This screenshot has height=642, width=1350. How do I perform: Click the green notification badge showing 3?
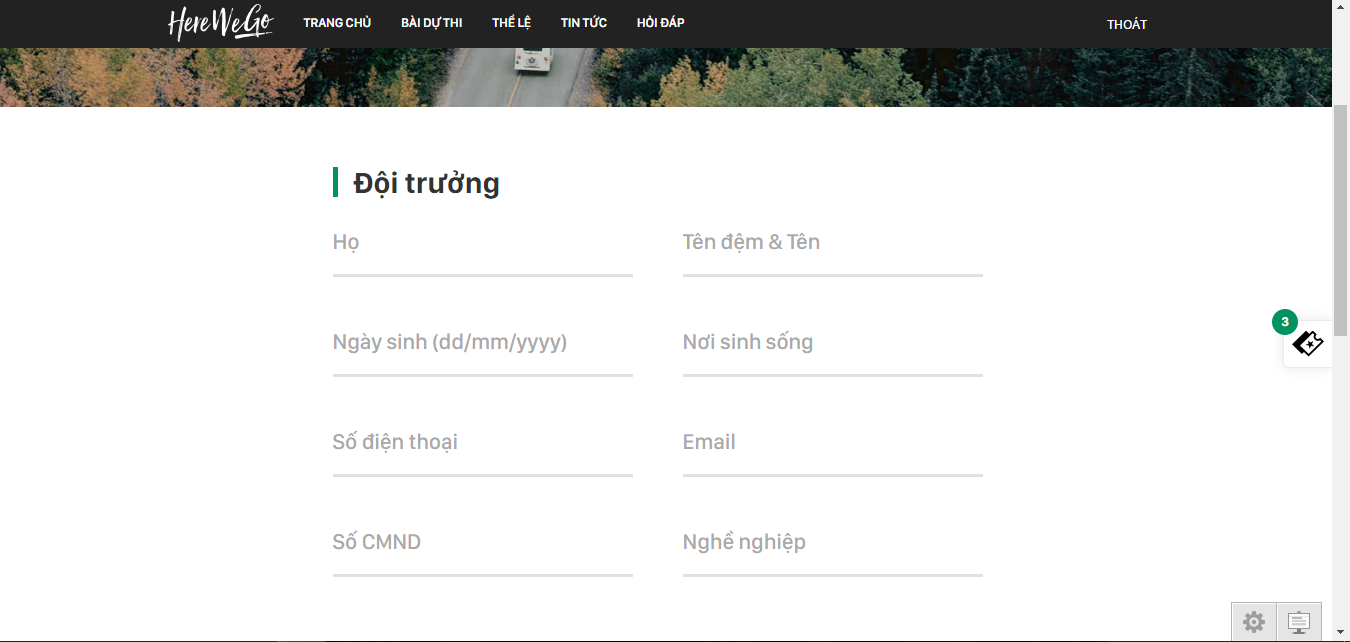pos(1284,322)
